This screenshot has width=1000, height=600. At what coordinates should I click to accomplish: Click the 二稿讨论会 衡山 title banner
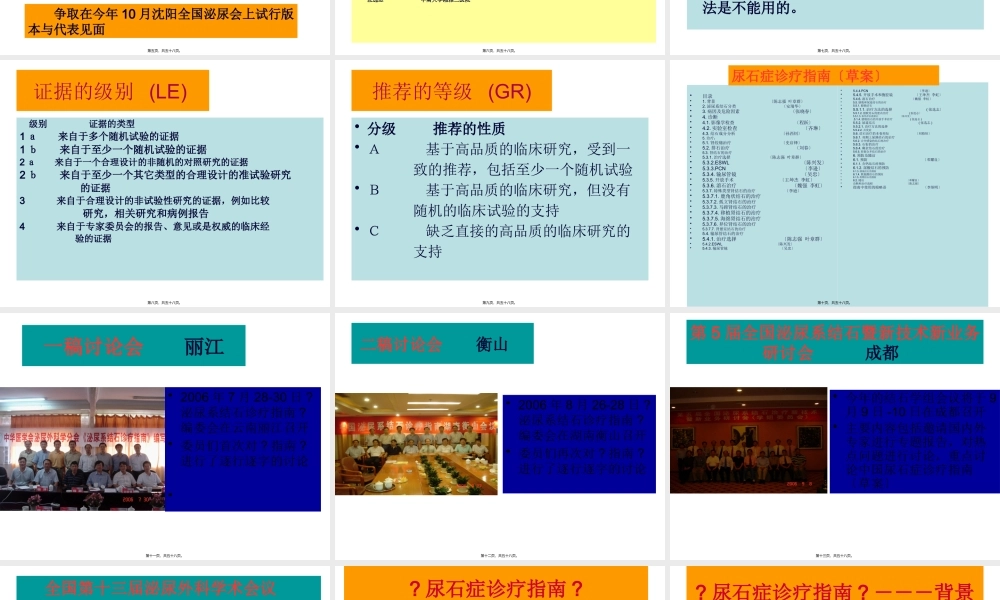click(442, 343)
